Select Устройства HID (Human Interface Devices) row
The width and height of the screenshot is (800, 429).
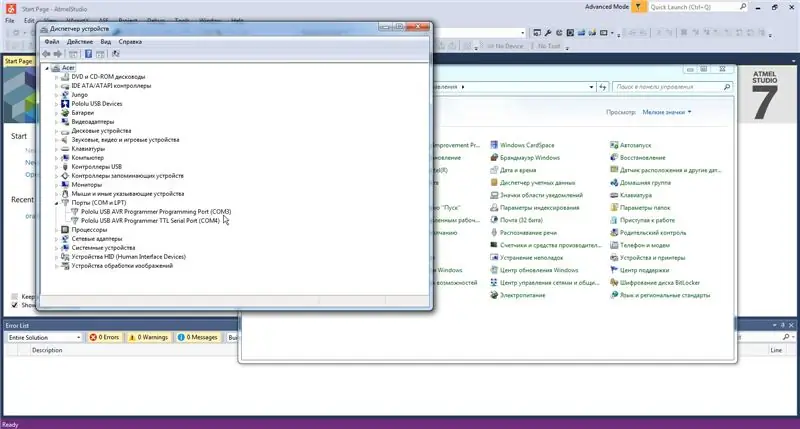click(128, 257)
